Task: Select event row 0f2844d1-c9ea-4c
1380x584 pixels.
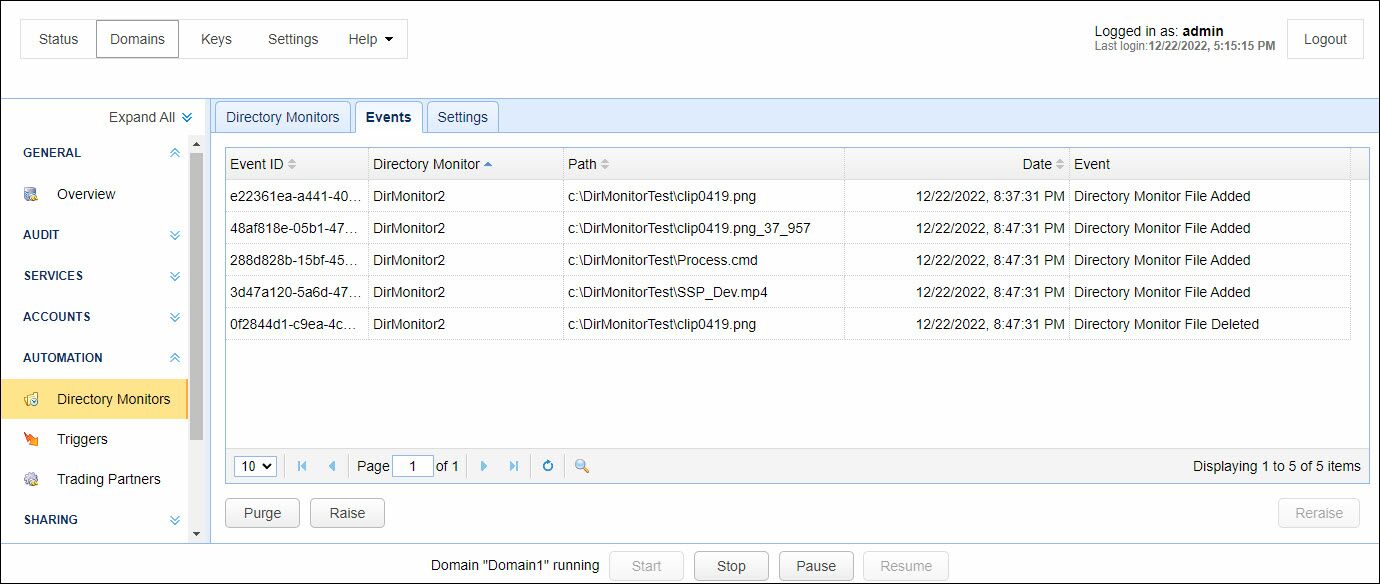Action: point(788,324)
